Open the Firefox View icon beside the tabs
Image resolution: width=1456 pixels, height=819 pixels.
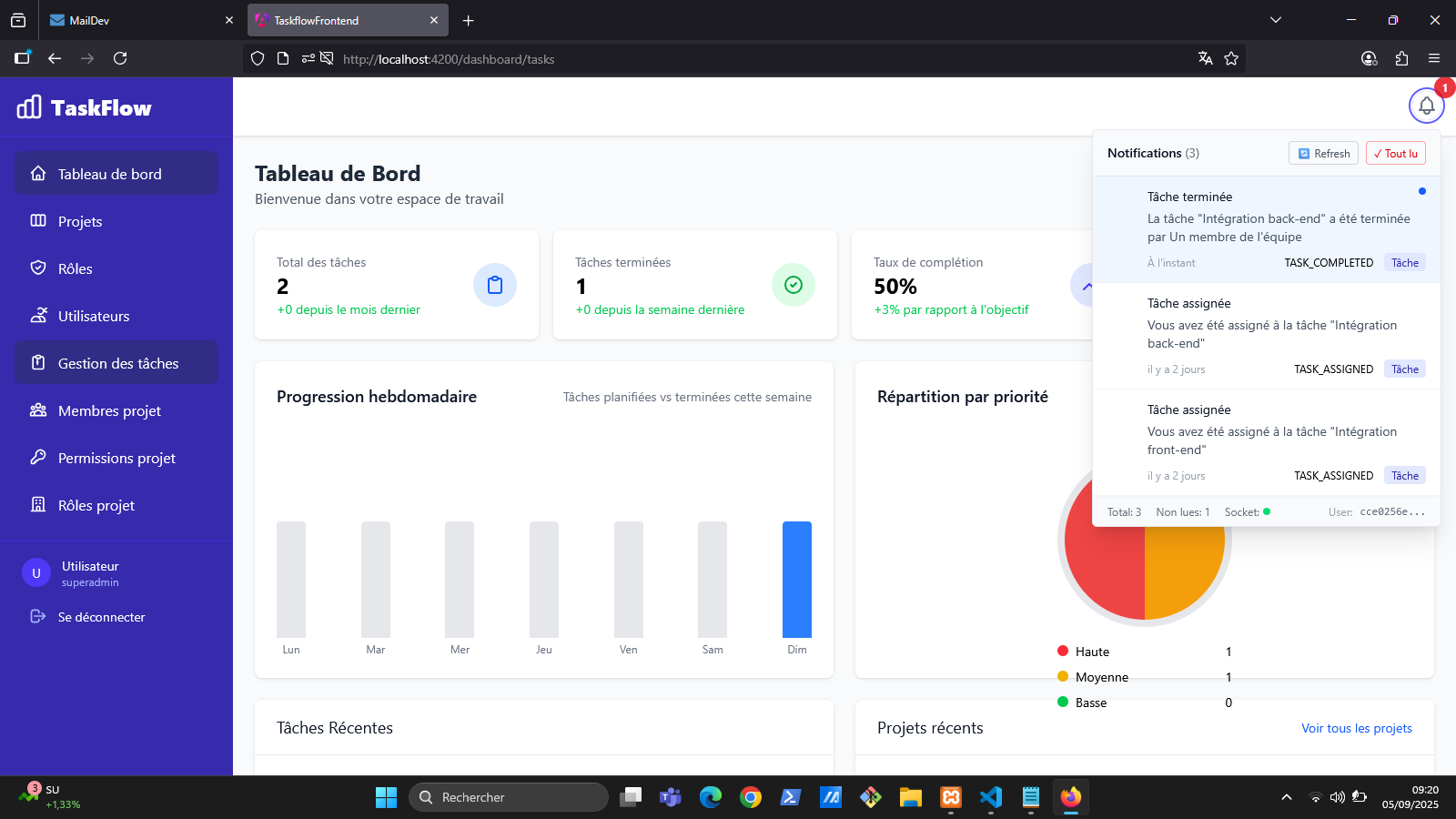coord(18,20)
